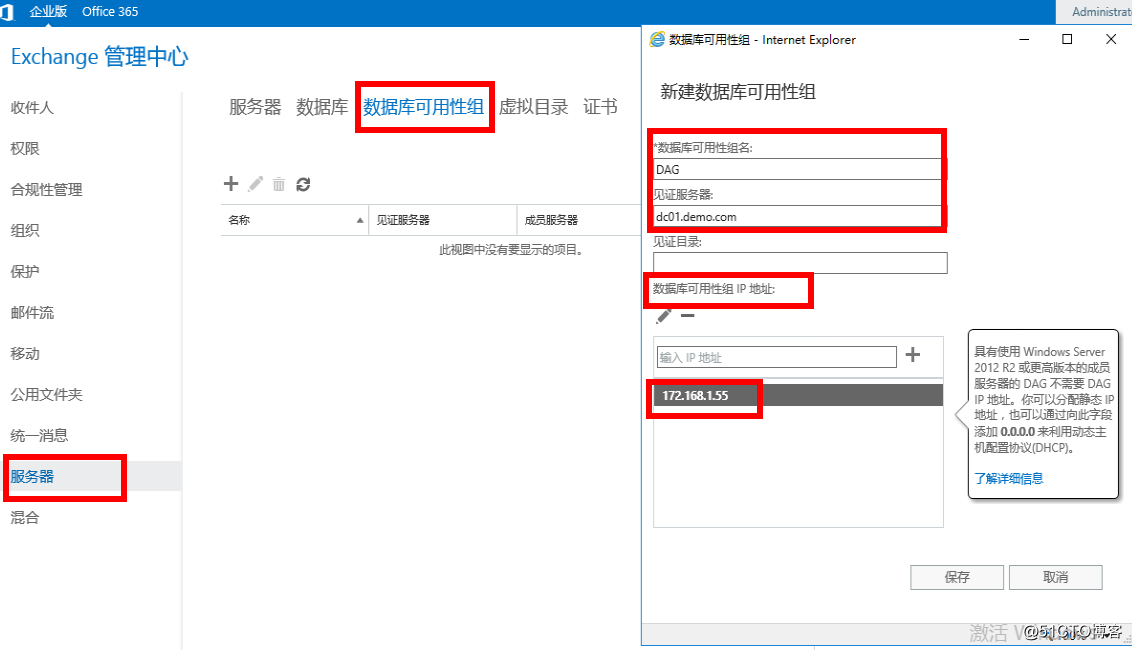Click Internet Explorer icon in dialog title
This screenshot has width=1132, height=650.
pyautogui.click(x=657, y=40)
